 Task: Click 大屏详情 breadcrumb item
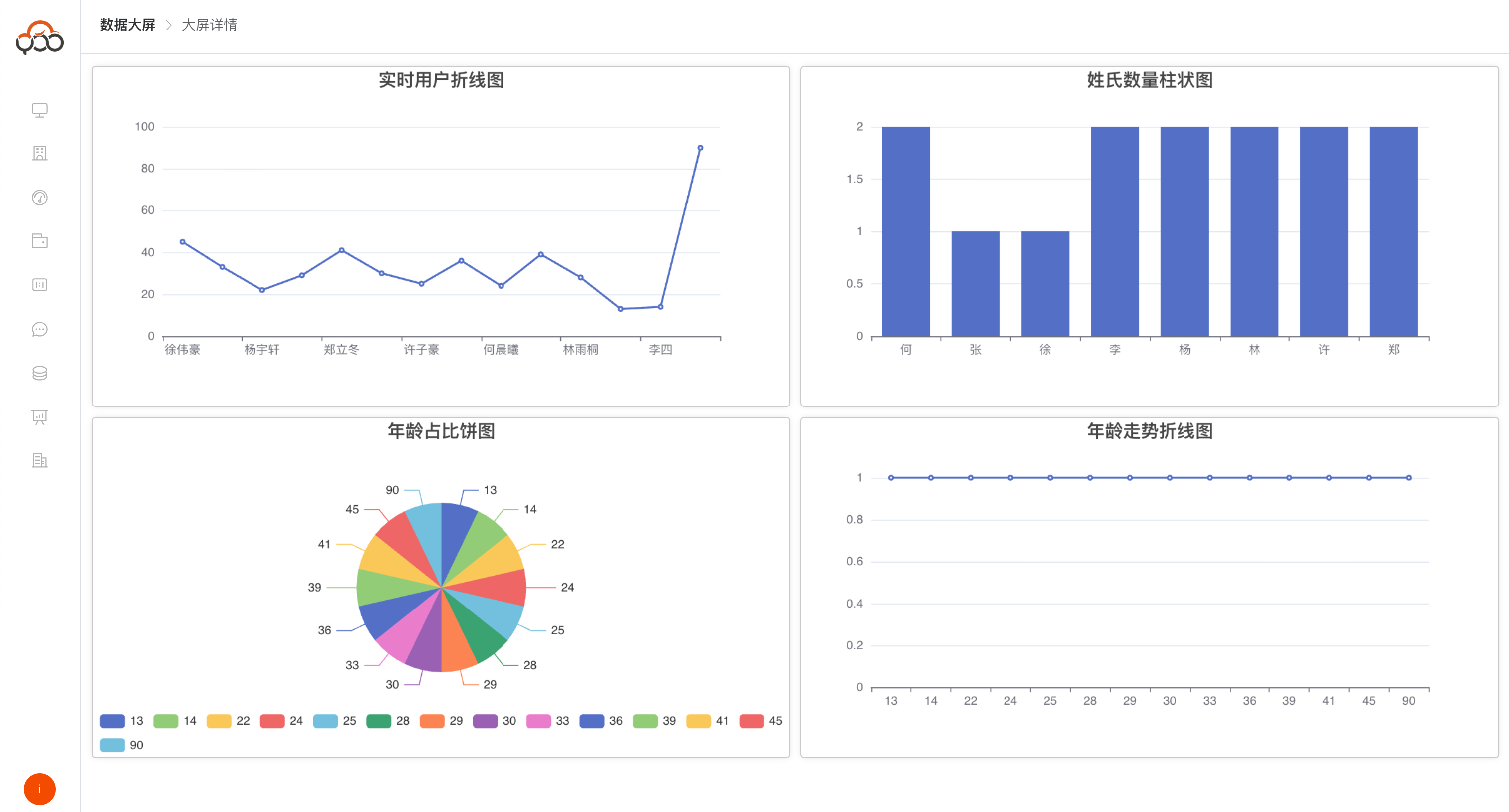pos(209,25)
